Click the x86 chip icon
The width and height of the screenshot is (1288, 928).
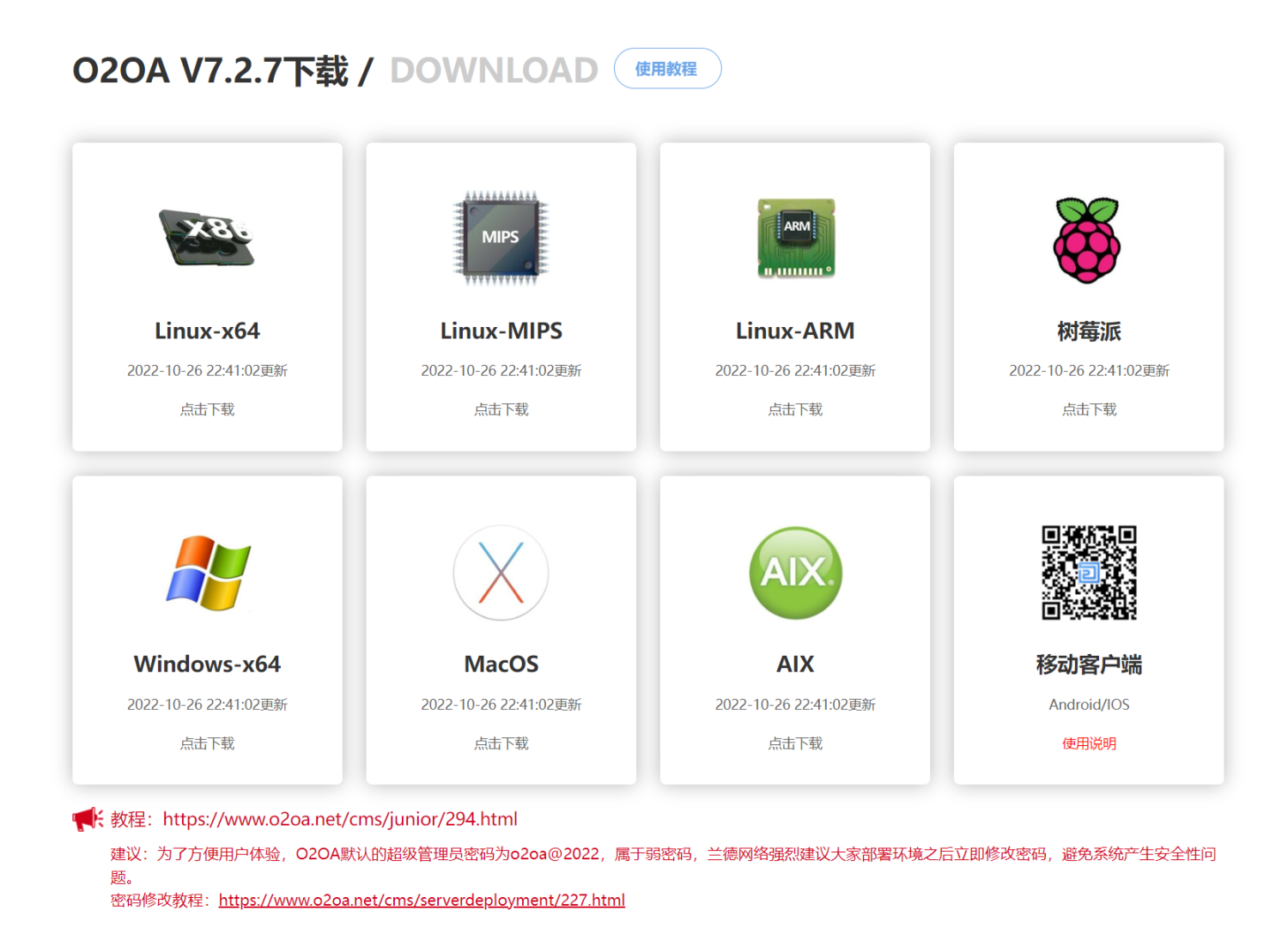[x=207, y=237]
